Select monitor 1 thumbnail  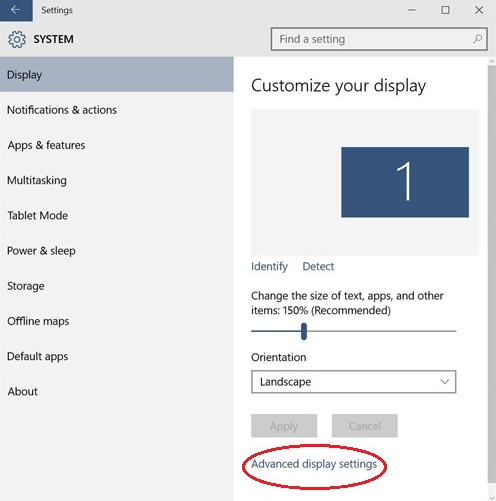[405, 182]
